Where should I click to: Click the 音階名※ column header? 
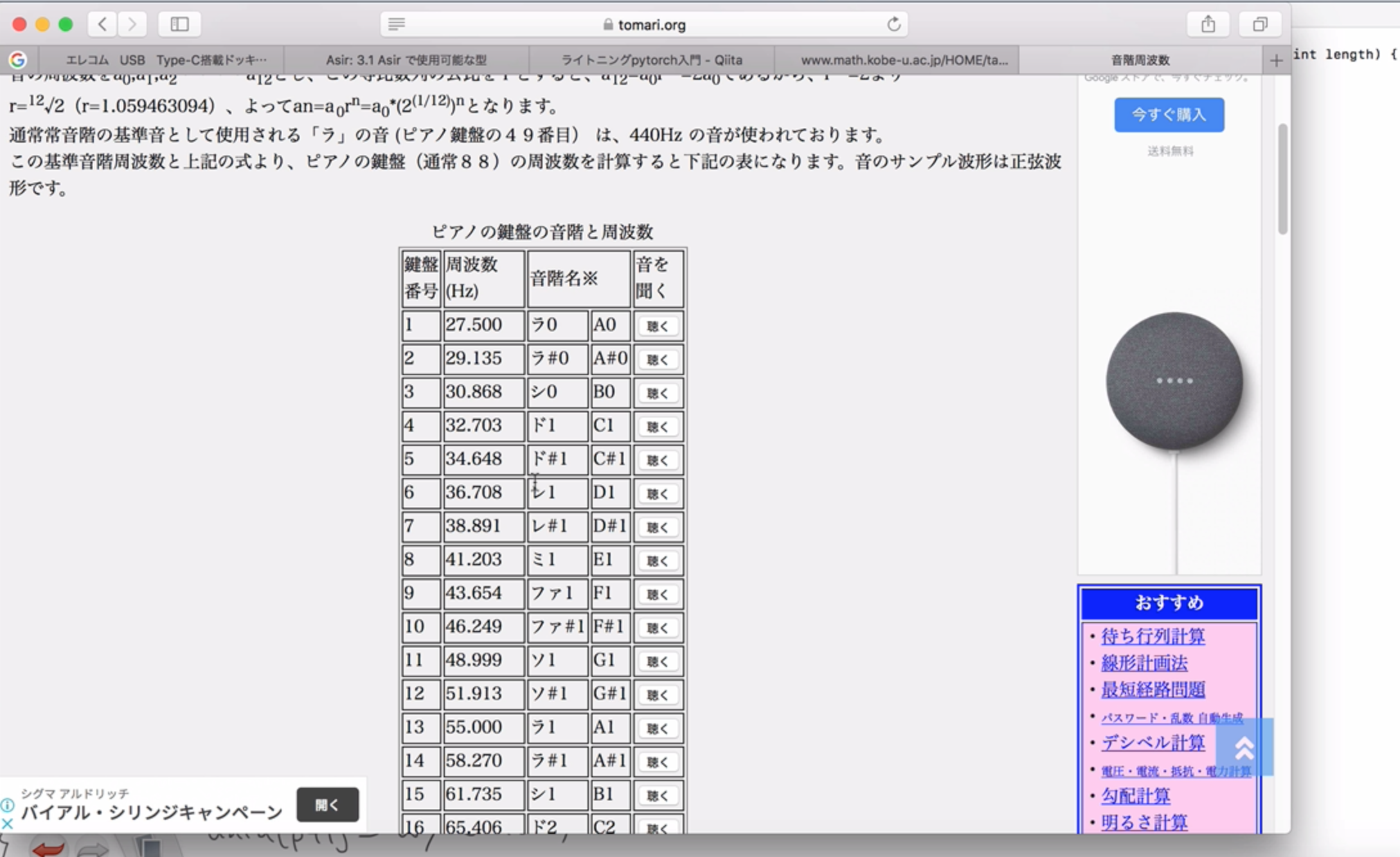pyautogui.click(x=579, y=278)
